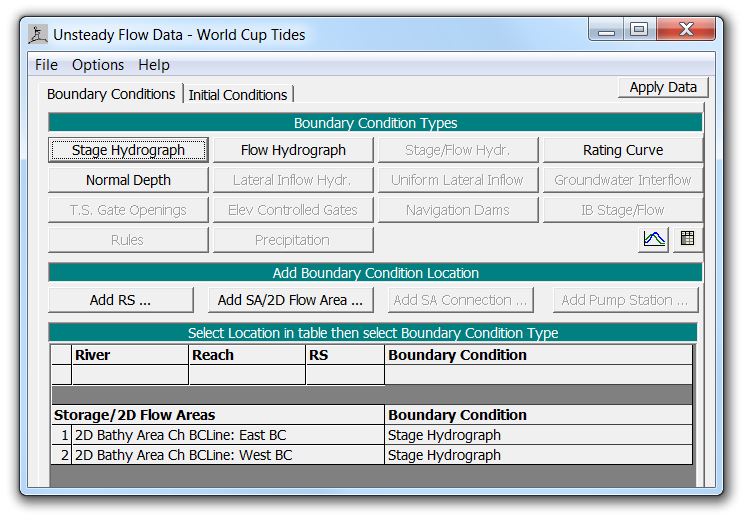747x523 pixels.
Task: Switch to Initial Conditions tab
Action: click(238, 95)
